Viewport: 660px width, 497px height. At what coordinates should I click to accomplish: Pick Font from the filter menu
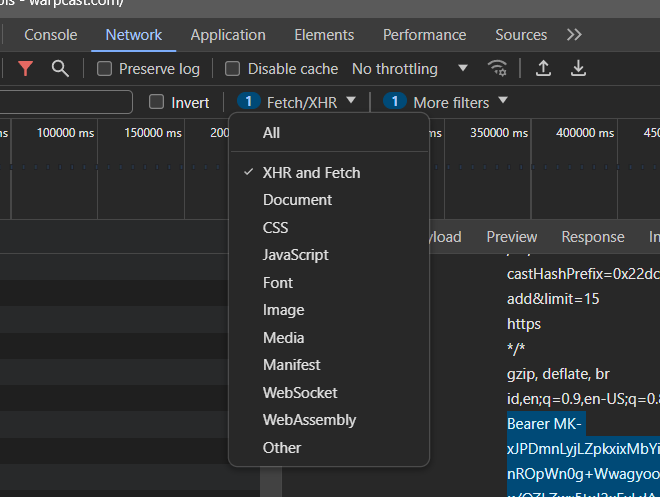(329, 283)
